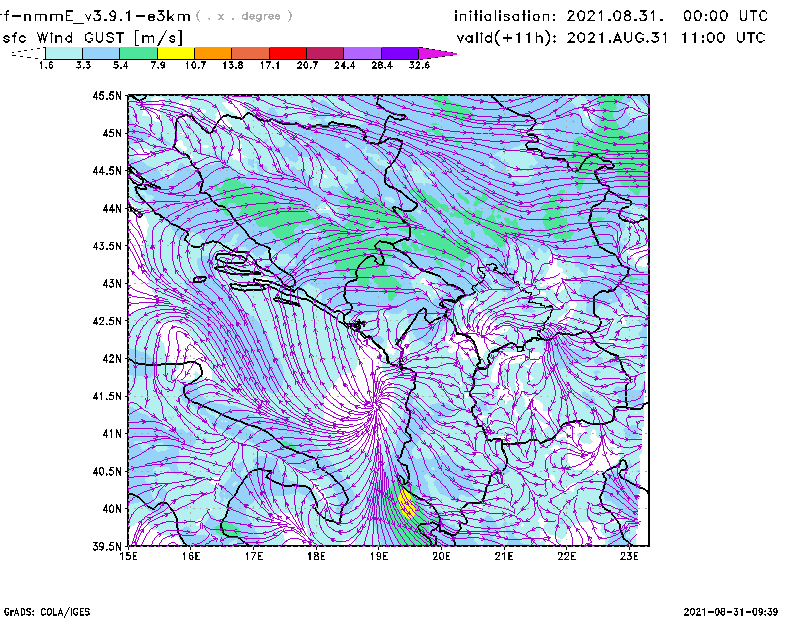The width and height of the screenshot is (800, 618).
Task: Click the "45.5N" latitude label
Action: click(x=107, y=95)
